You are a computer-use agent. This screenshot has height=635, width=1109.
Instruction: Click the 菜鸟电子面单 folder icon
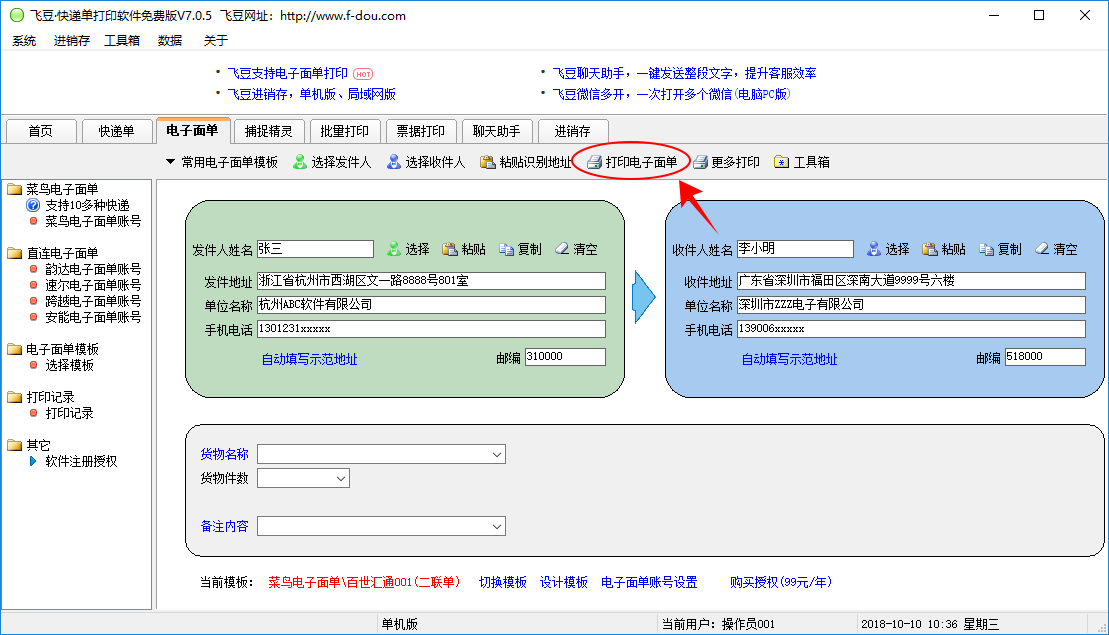[15, 189]
